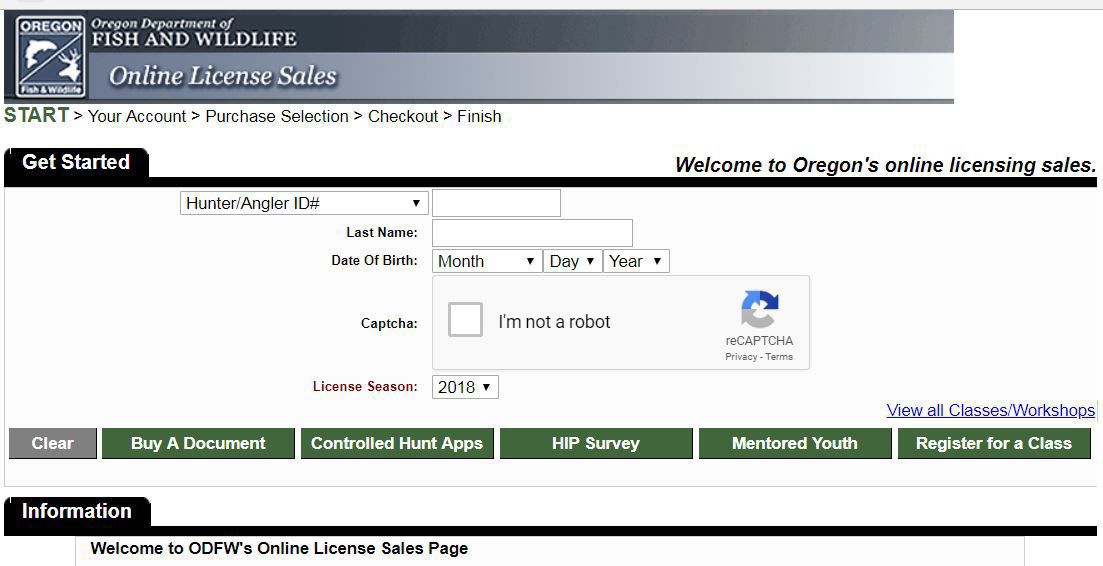Change the License Season 2018 dropdown
The height and width of the screenshot is (566, 1103).
coord(465,387)
